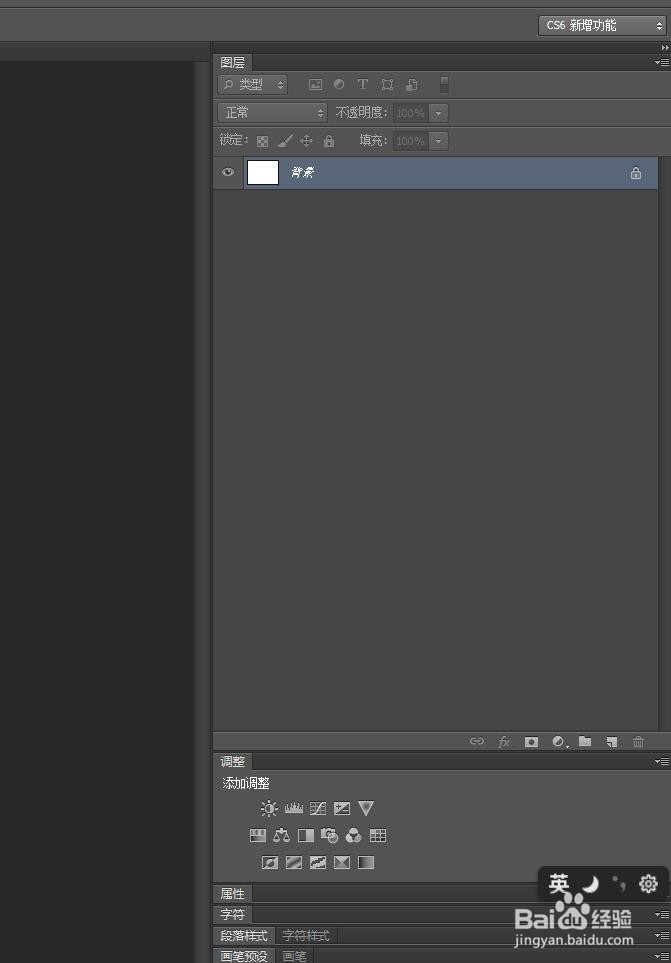671x963 pixels.
Task: Open the 字符 panel options menu
Action: tap(662, 914)
